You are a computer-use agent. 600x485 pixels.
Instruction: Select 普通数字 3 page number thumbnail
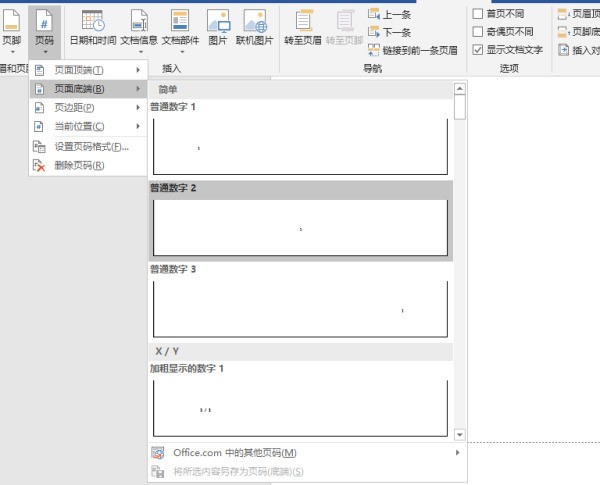pyautogui.click(x=300, y=308)
